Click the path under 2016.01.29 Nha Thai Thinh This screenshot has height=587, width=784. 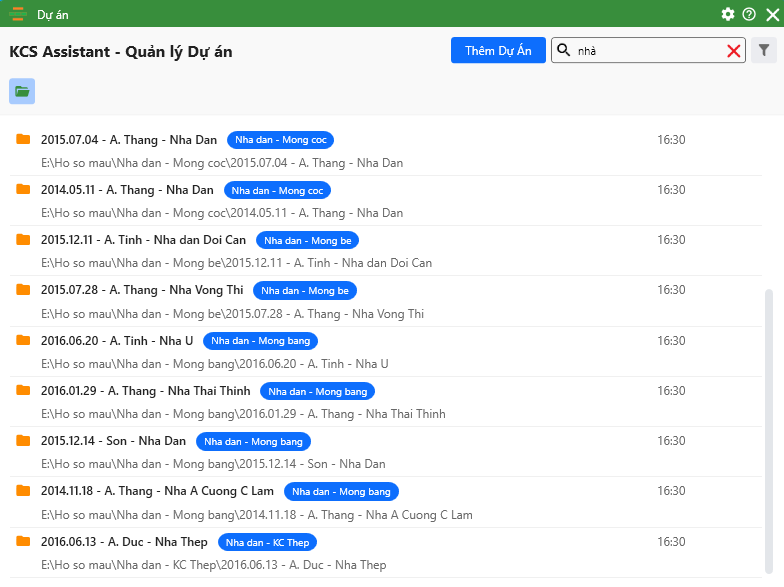click(243, 414)
